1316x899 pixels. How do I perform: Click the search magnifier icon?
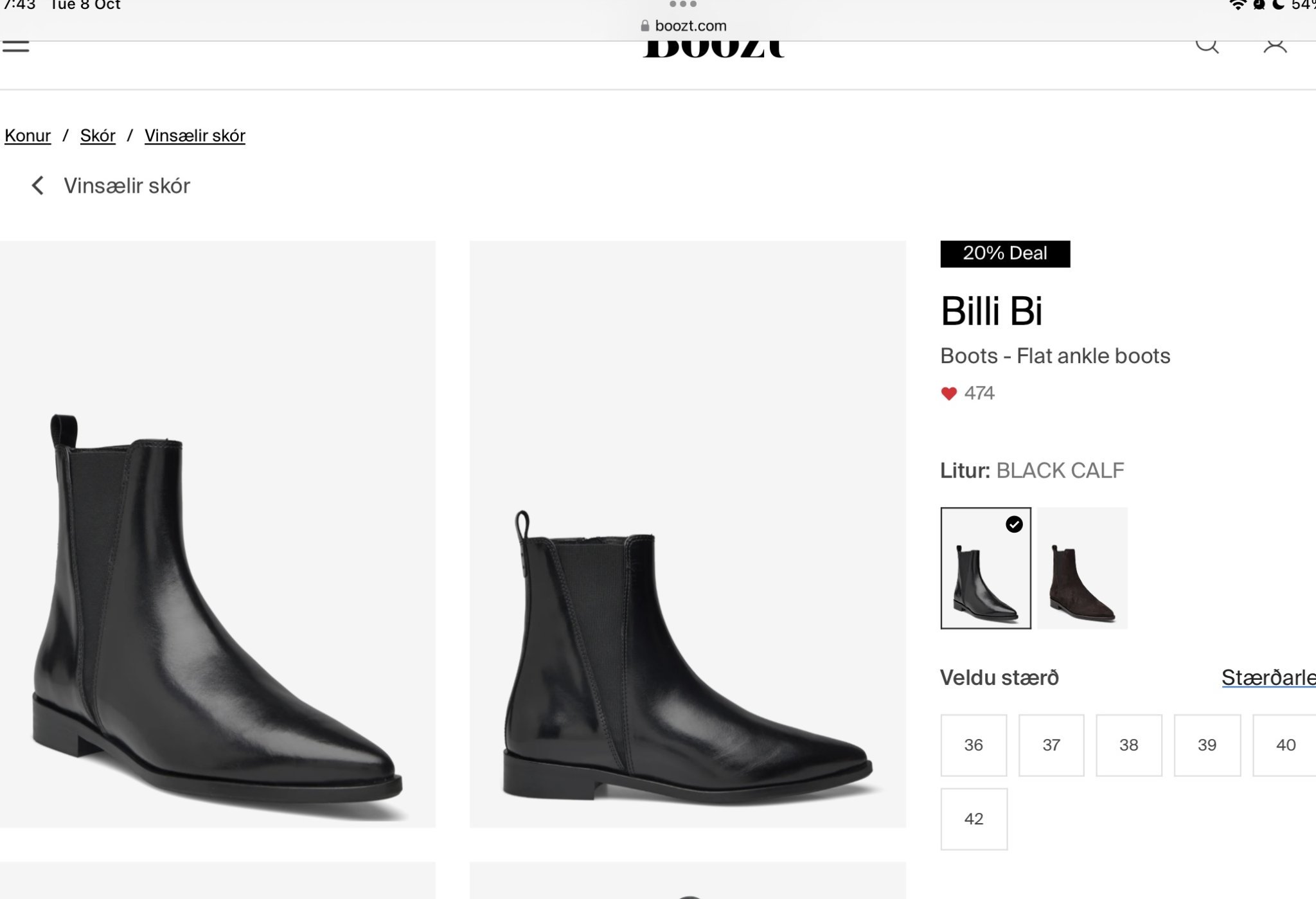(1207, 45)
